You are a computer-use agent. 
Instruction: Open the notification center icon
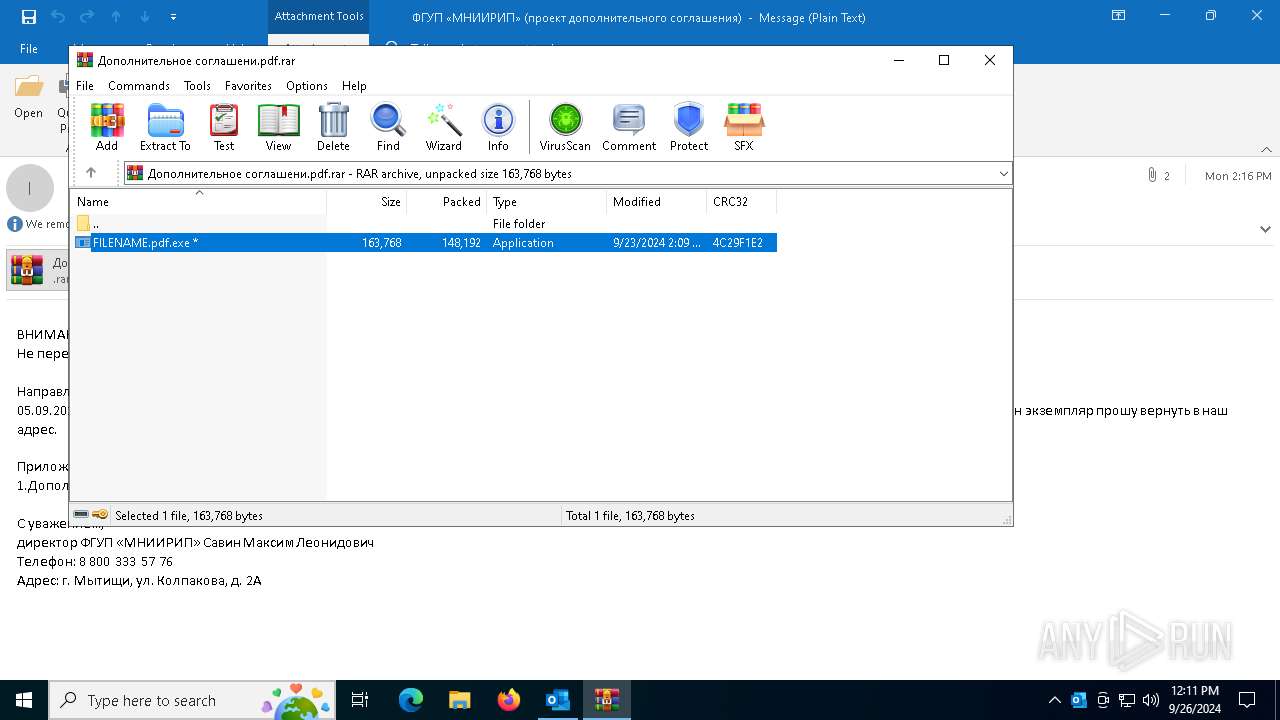(x=1247, y=700)
